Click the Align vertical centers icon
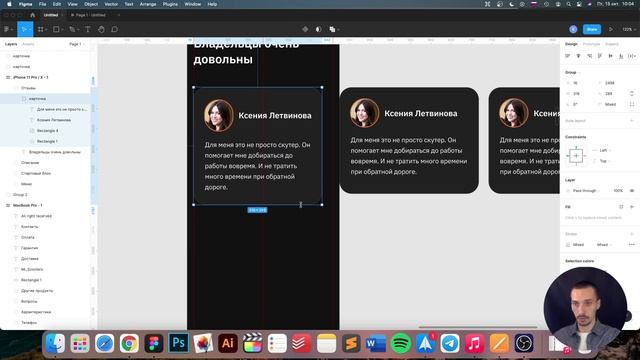The image size is (640, 360). 610,56
